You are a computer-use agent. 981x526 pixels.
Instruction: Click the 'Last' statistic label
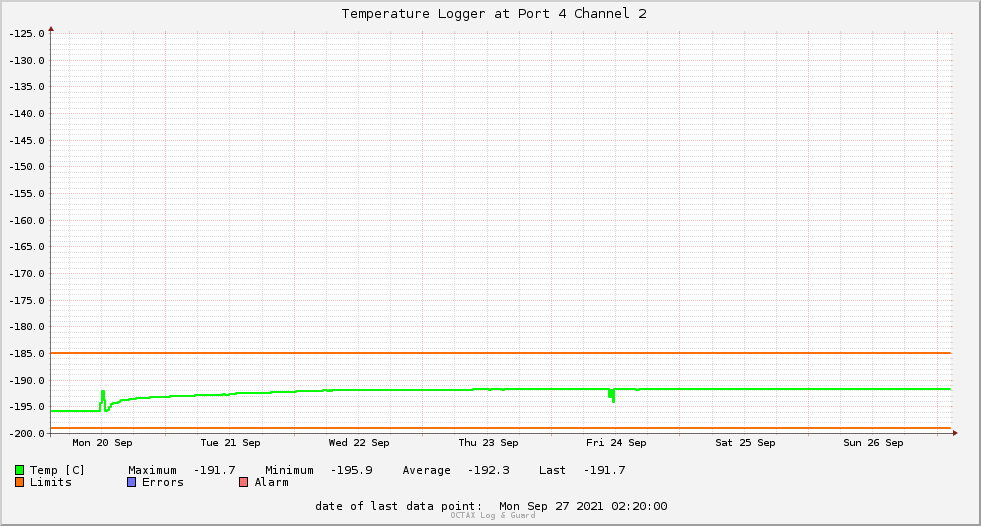(x=552, y=470)
